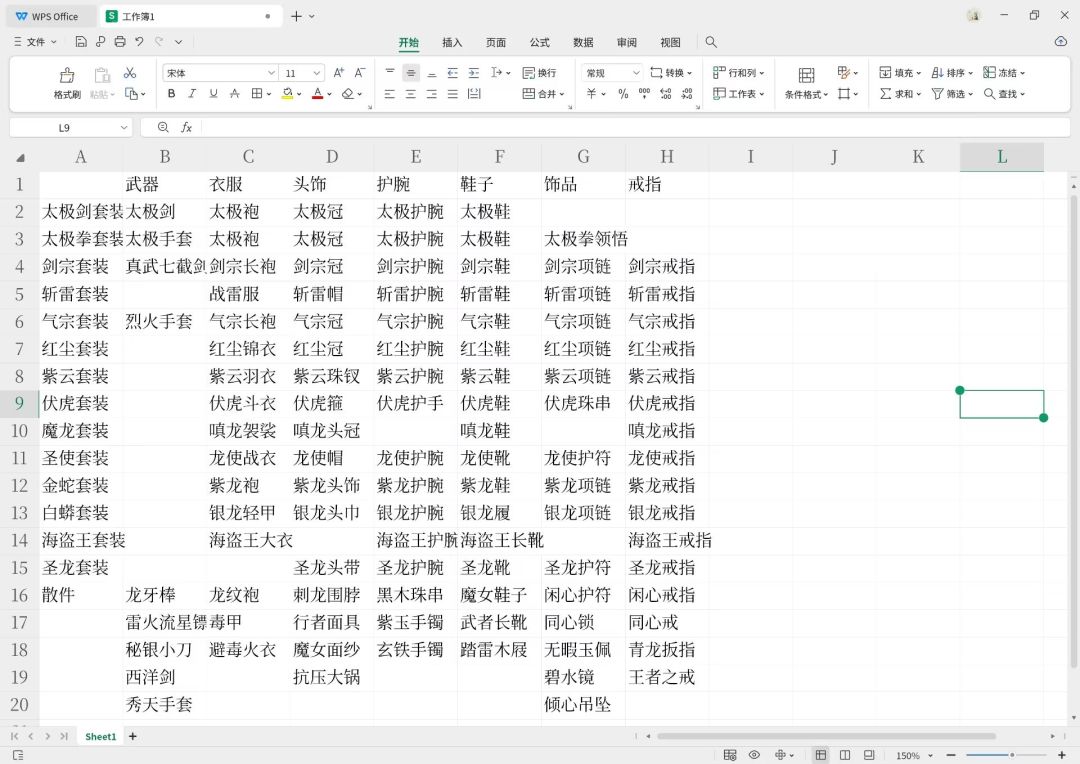Open the font size dropdown showing 11
Image resolution: width=1080 pixels, height=764 pixels.
(x=316, y=72)
